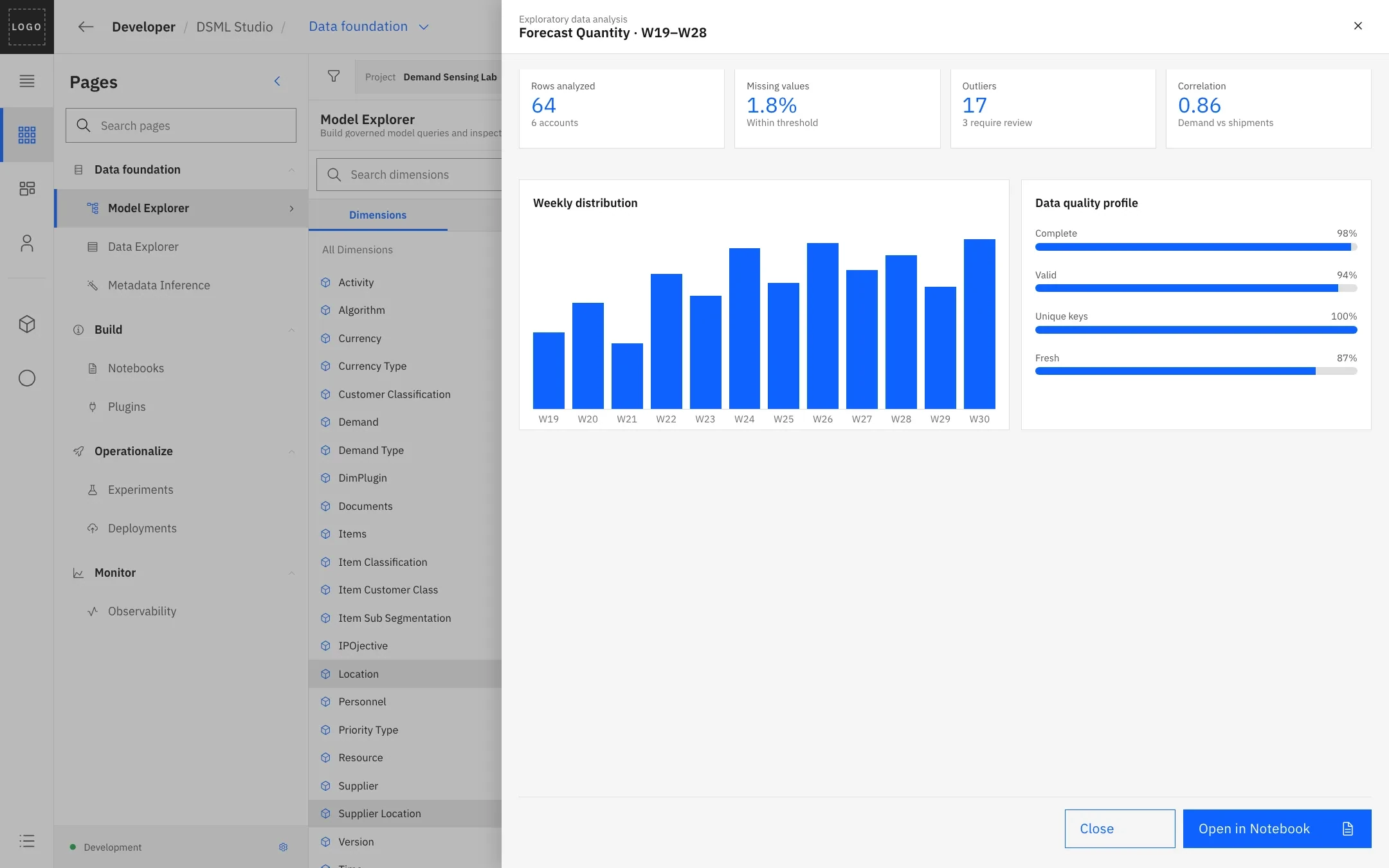Viewport: 1389px width, 868px height.
Task: Click the Data Explorer table icon
Action: 93,247
